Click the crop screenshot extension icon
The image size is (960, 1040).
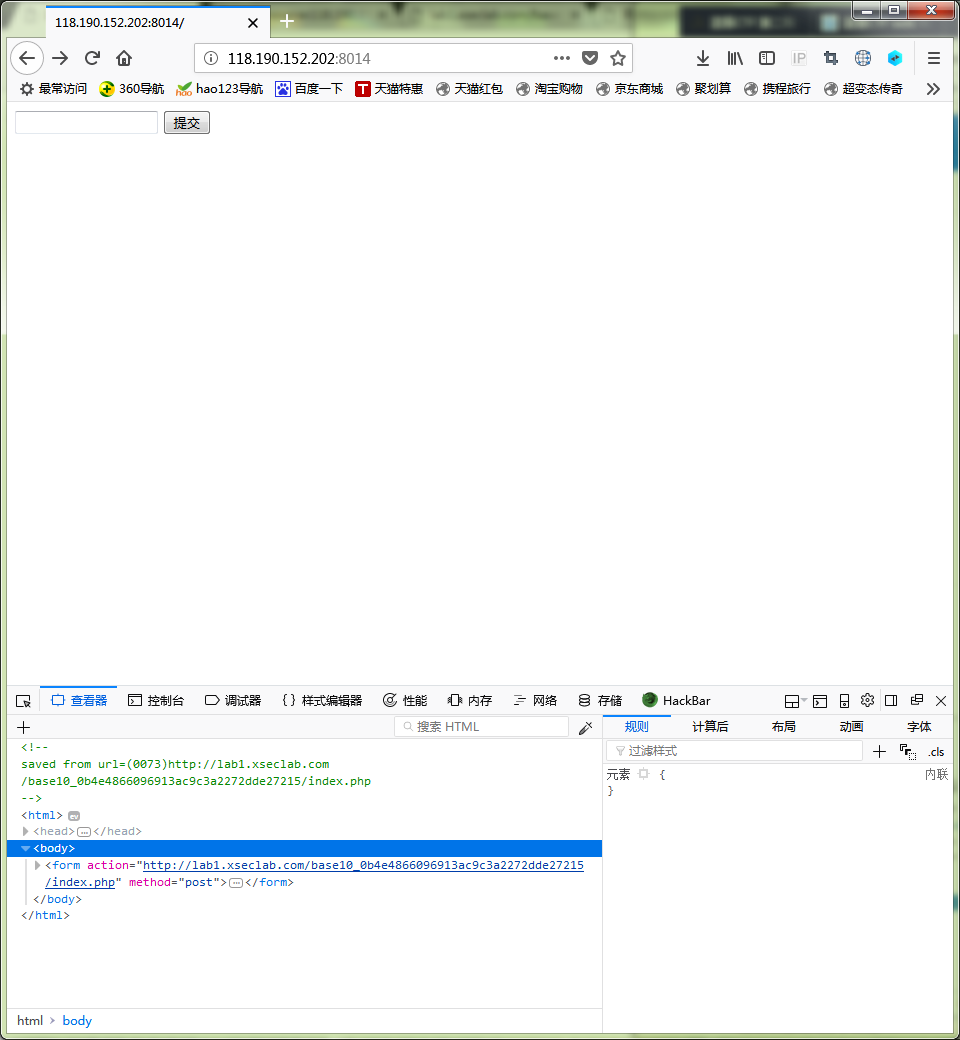click(830, 58)
